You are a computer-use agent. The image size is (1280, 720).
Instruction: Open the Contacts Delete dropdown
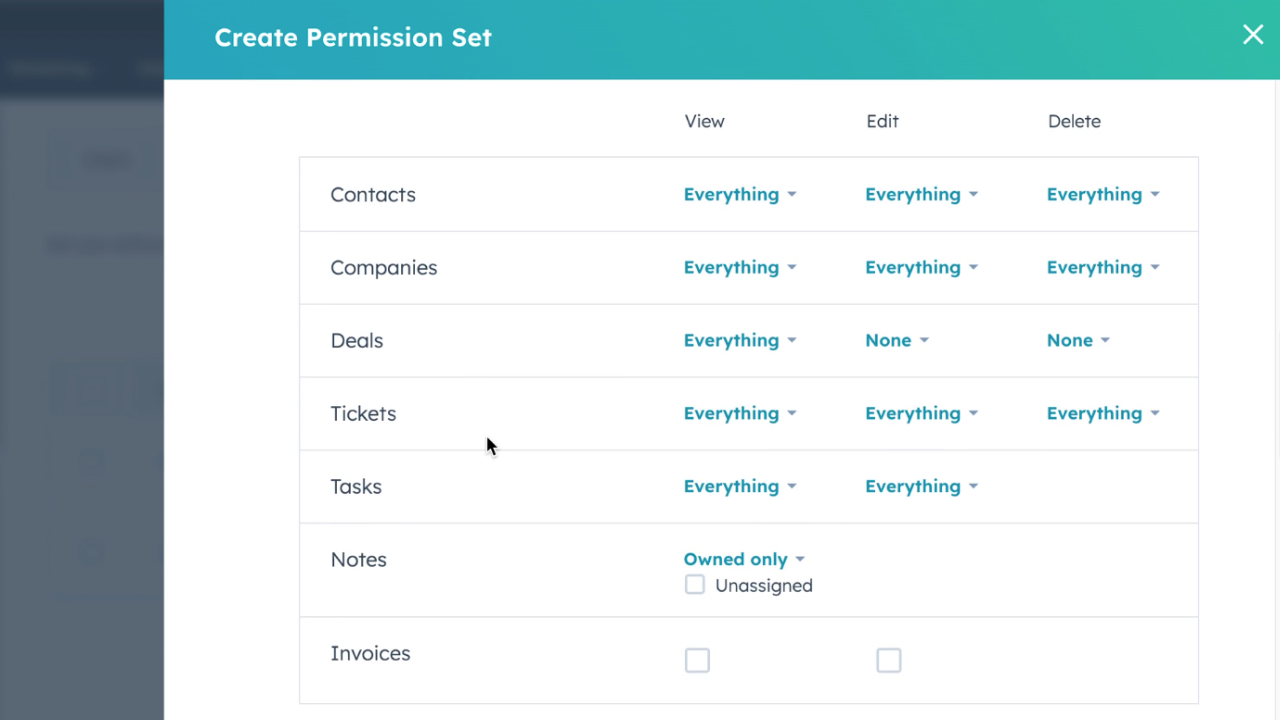1103,194
